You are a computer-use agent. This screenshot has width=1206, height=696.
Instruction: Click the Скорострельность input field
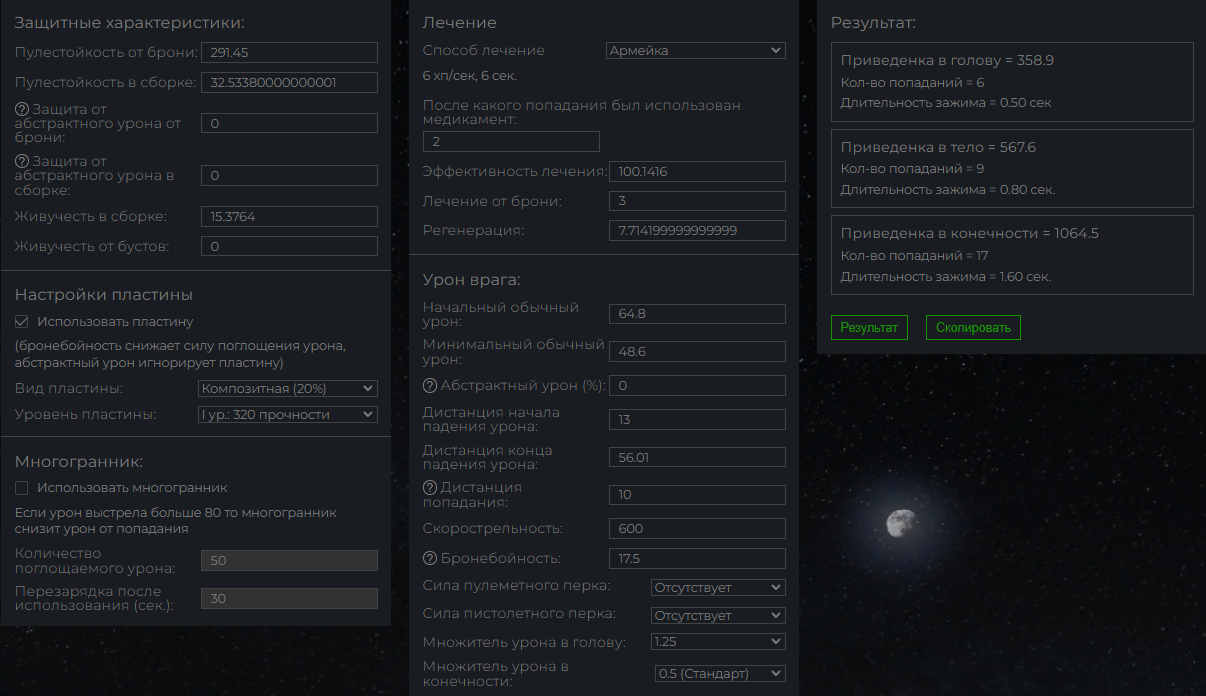(697, 529)
